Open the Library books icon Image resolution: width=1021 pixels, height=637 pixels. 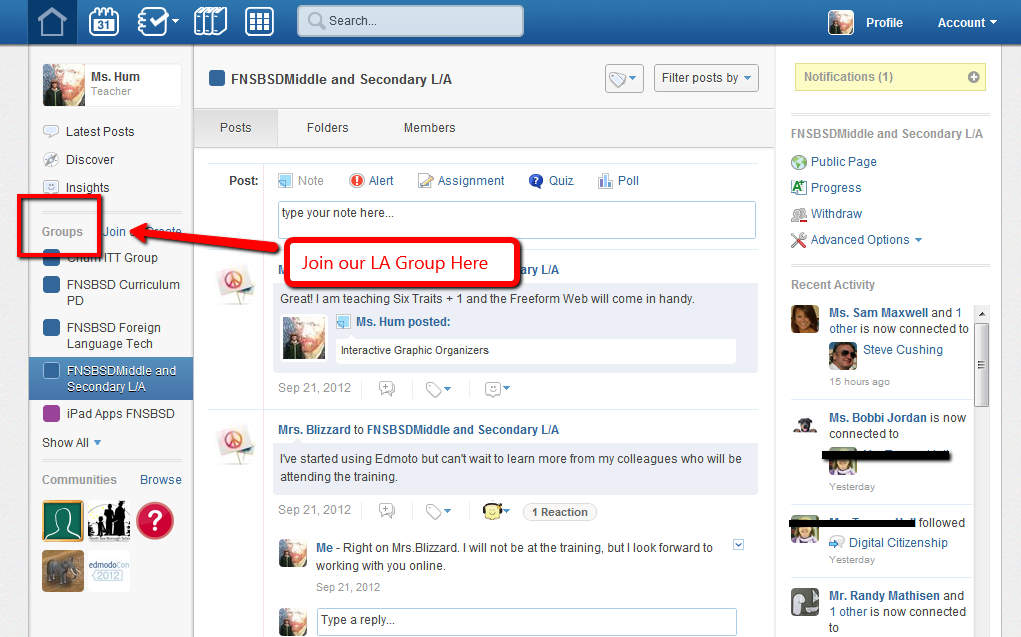point(210,21)
